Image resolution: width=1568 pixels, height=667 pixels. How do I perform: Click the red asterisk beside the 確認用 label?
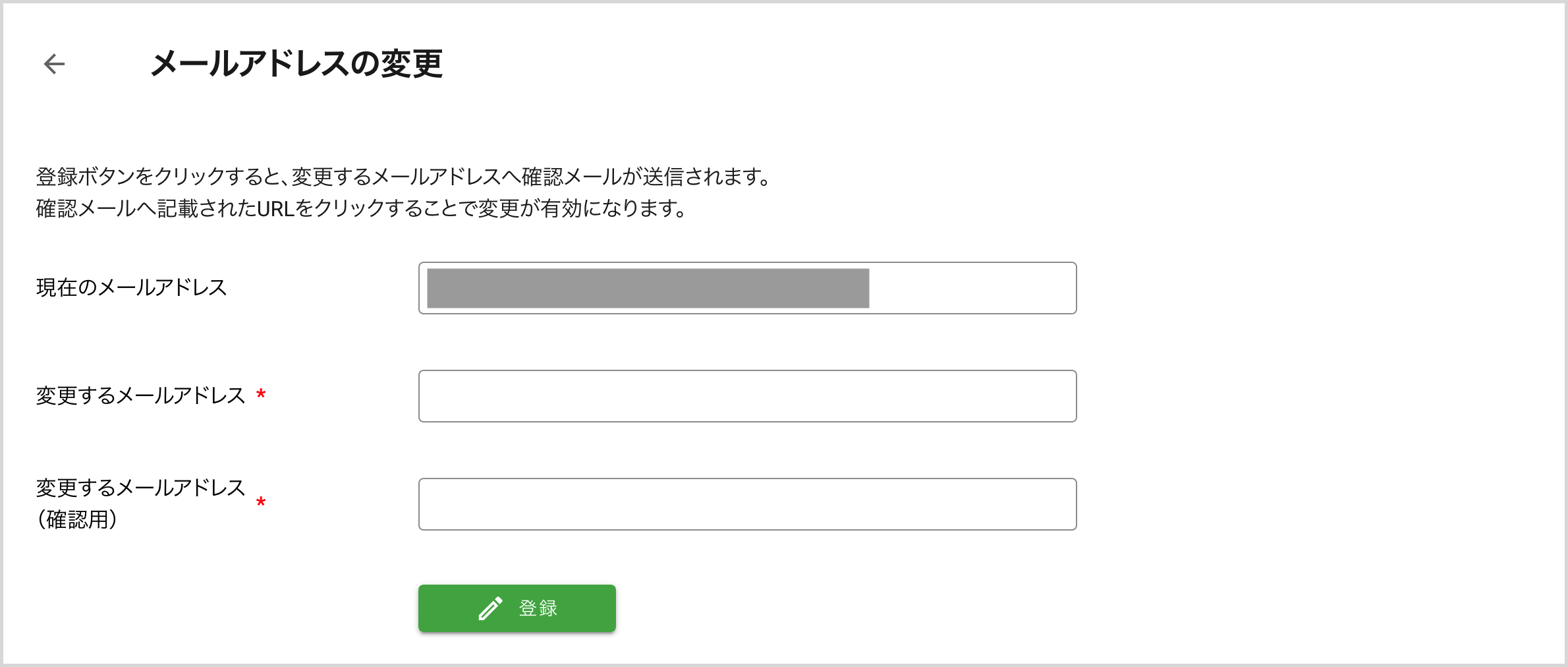261,503
